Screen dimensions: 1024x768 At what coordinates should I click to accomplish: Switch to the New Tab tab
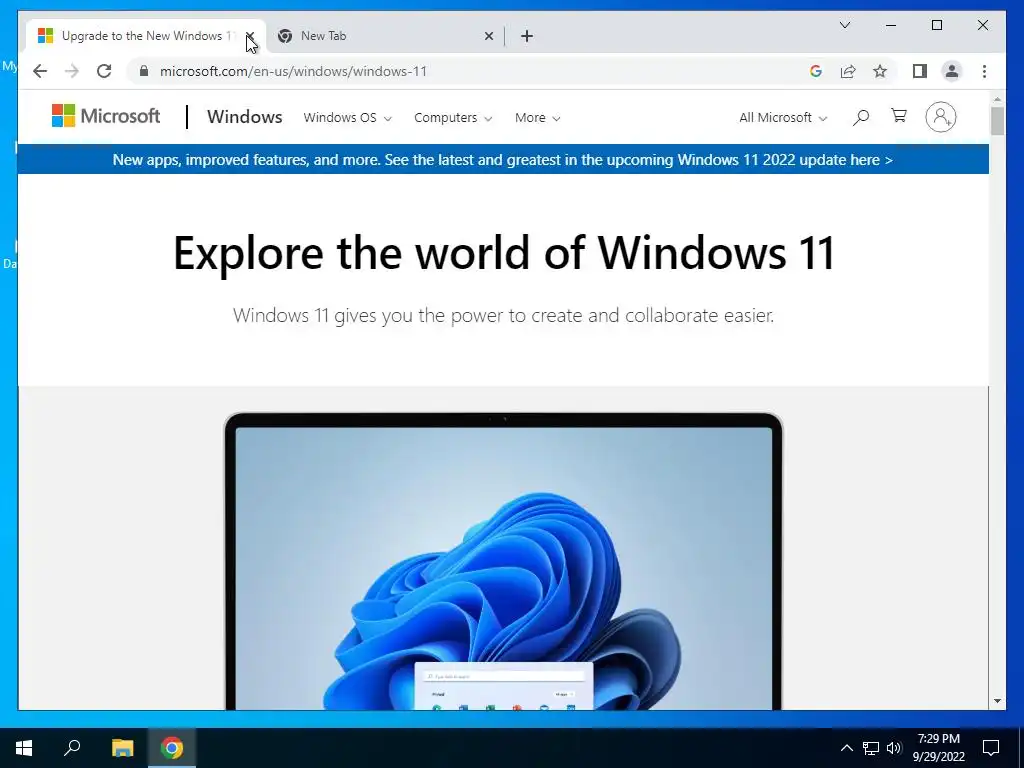click(384, 36)
